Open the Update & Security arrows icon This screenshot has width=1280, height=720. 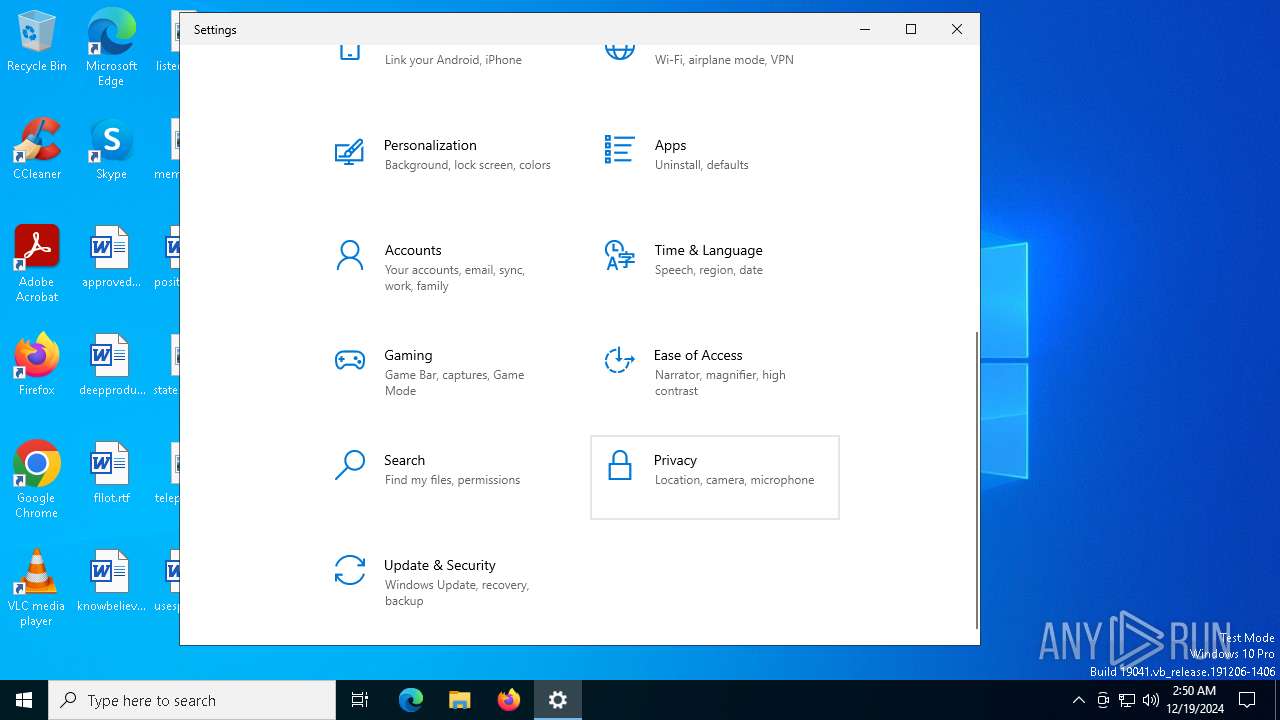click(x=349, y=570)
